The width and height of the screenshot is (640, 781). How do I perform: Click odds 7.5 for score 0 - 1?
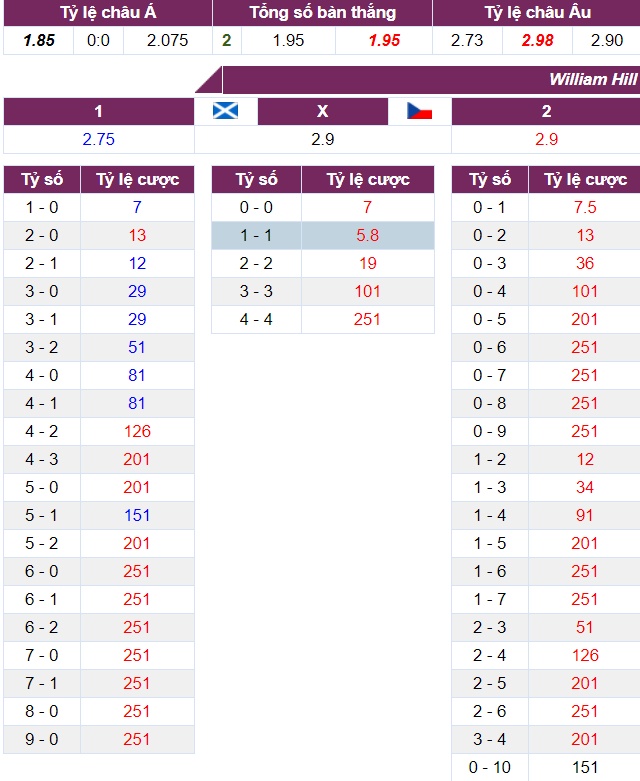(585, 208)
